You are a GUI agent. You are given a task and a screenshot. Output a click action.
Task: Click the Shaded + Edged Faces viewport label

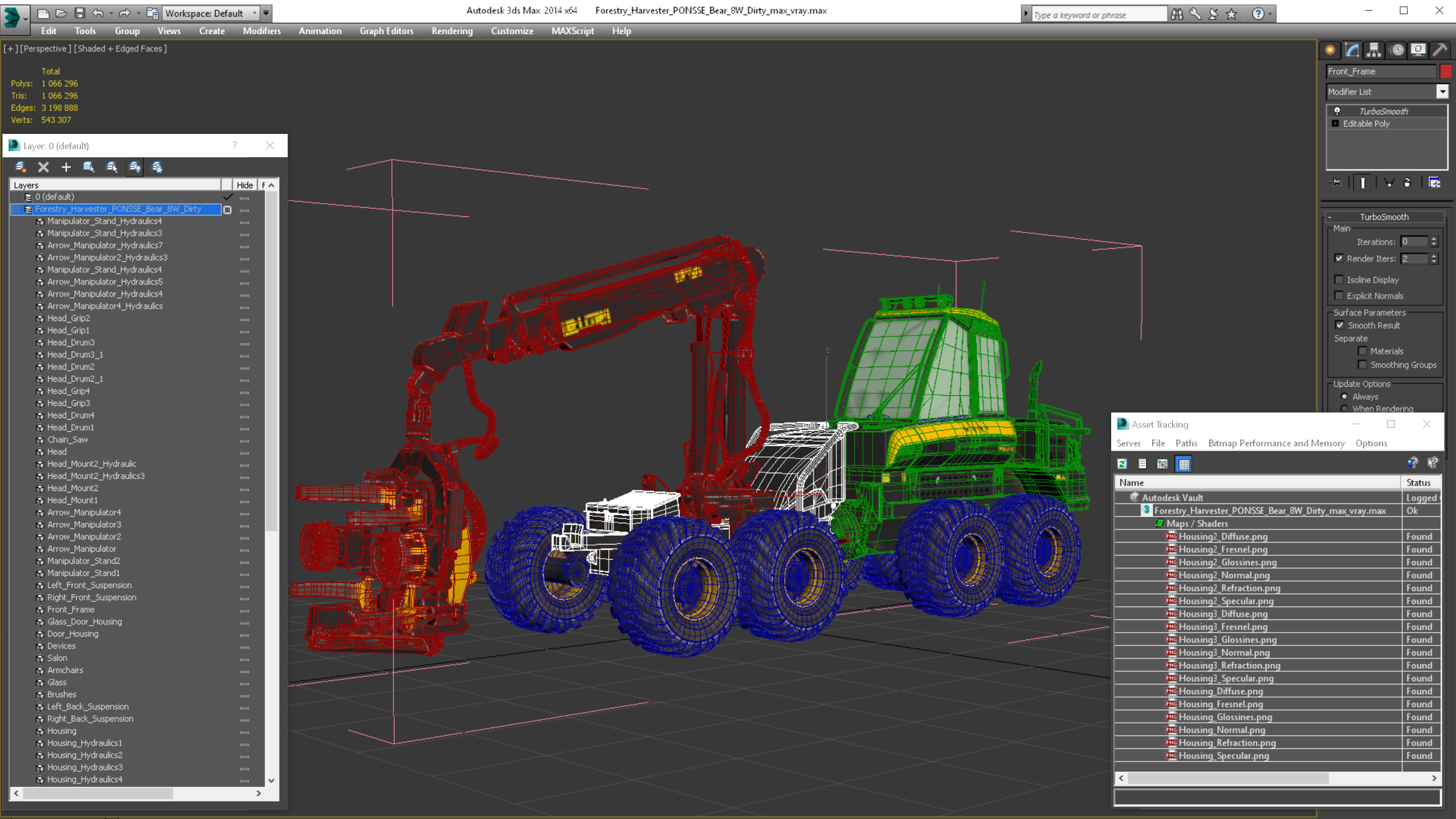click(121, 49)
